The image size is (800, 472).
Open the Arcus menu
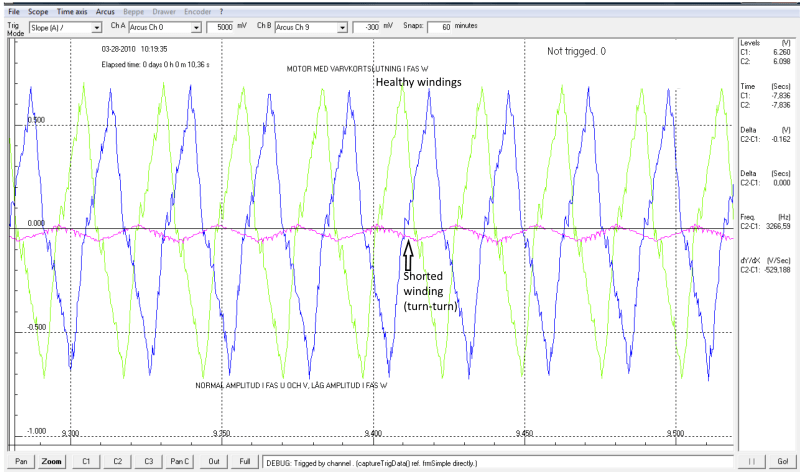tap(105, 11)
